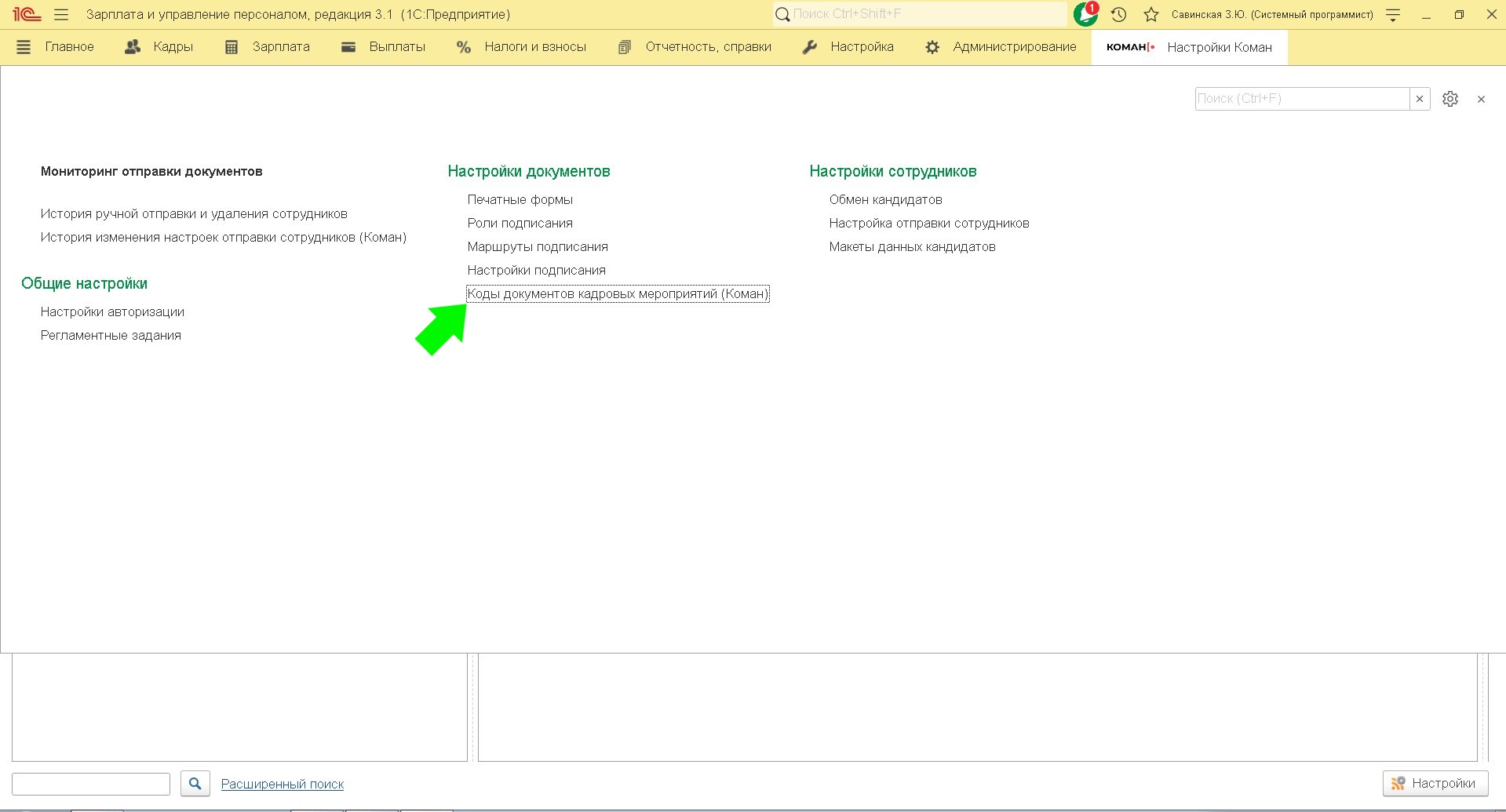1506x812 pixels.
Task: Click the 1C logo icon
Action: 26,14
